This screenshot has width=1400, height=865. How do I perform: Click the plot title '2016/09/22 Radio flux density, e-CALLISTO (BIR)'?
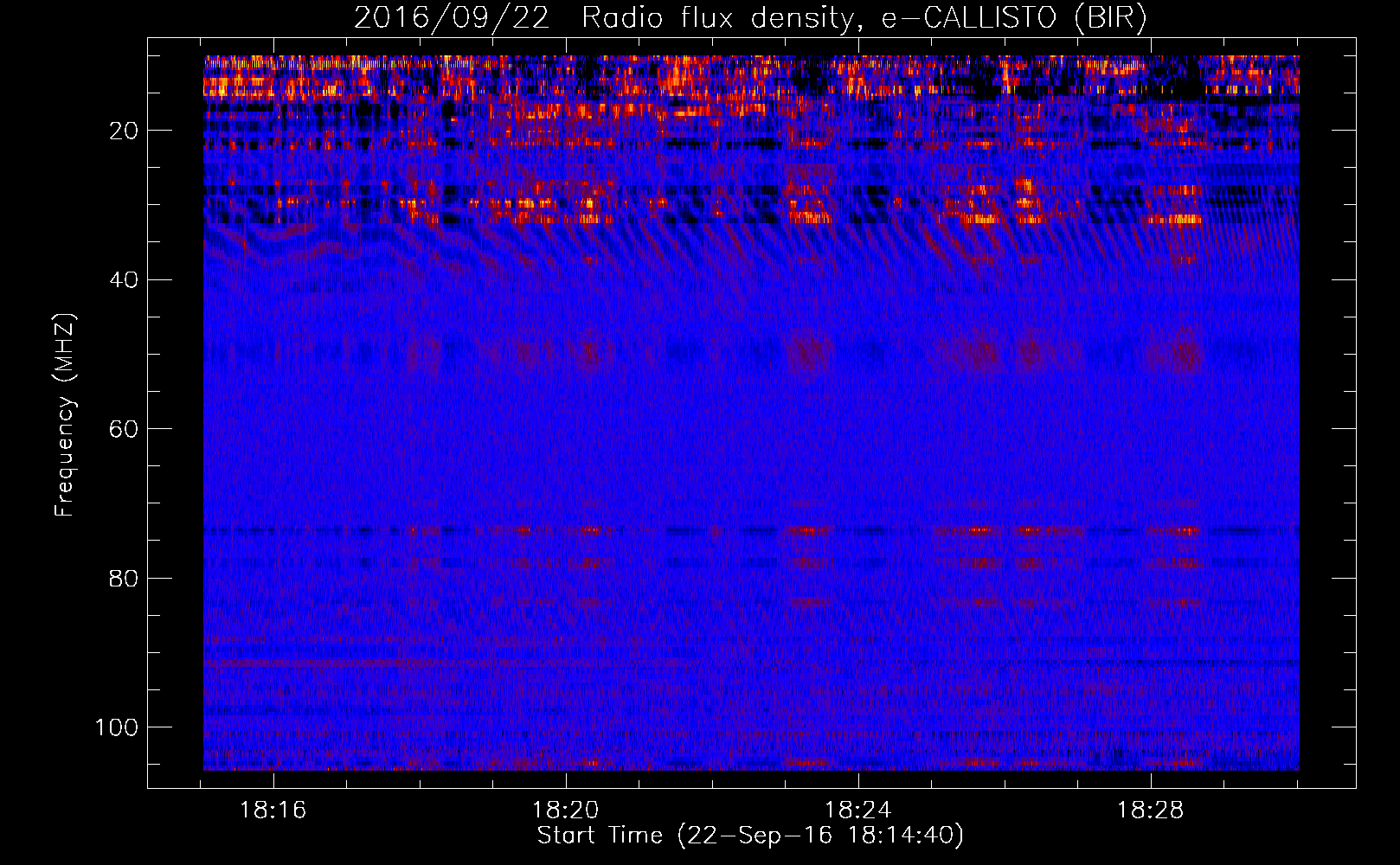click(750, 18)
